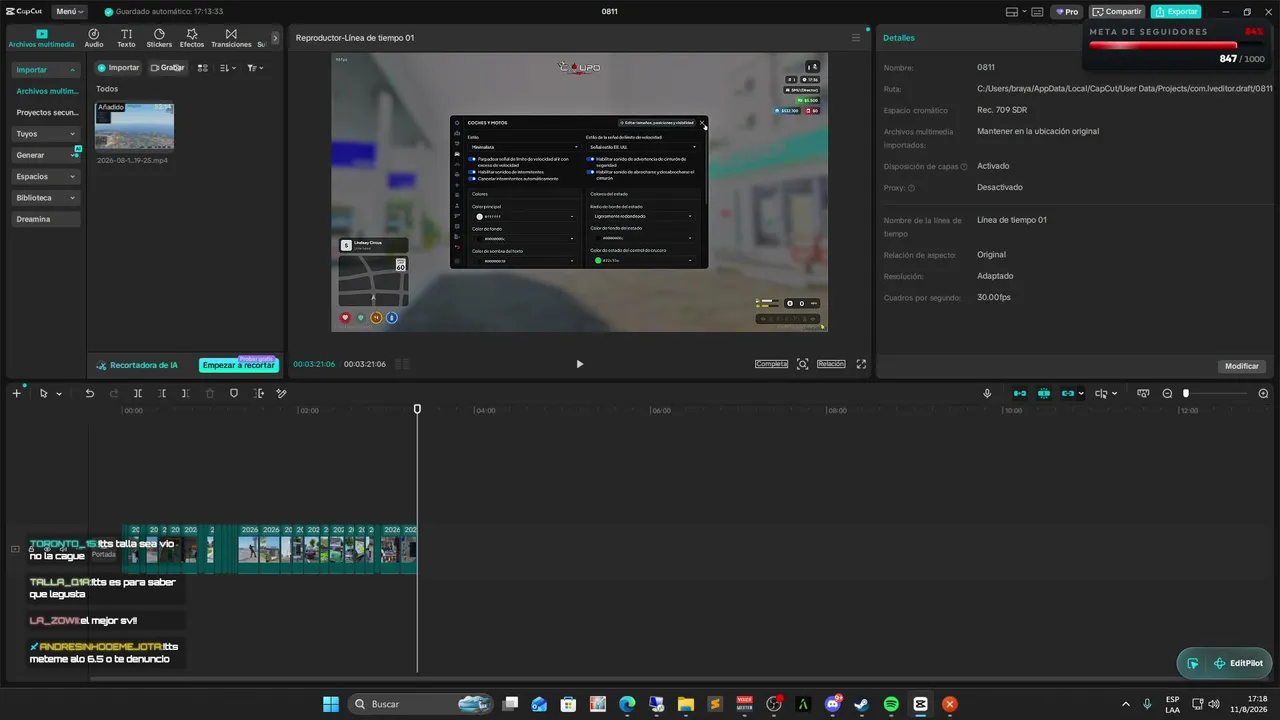
Task: Click the Importar button with plus icon
Action: [118, 68]
